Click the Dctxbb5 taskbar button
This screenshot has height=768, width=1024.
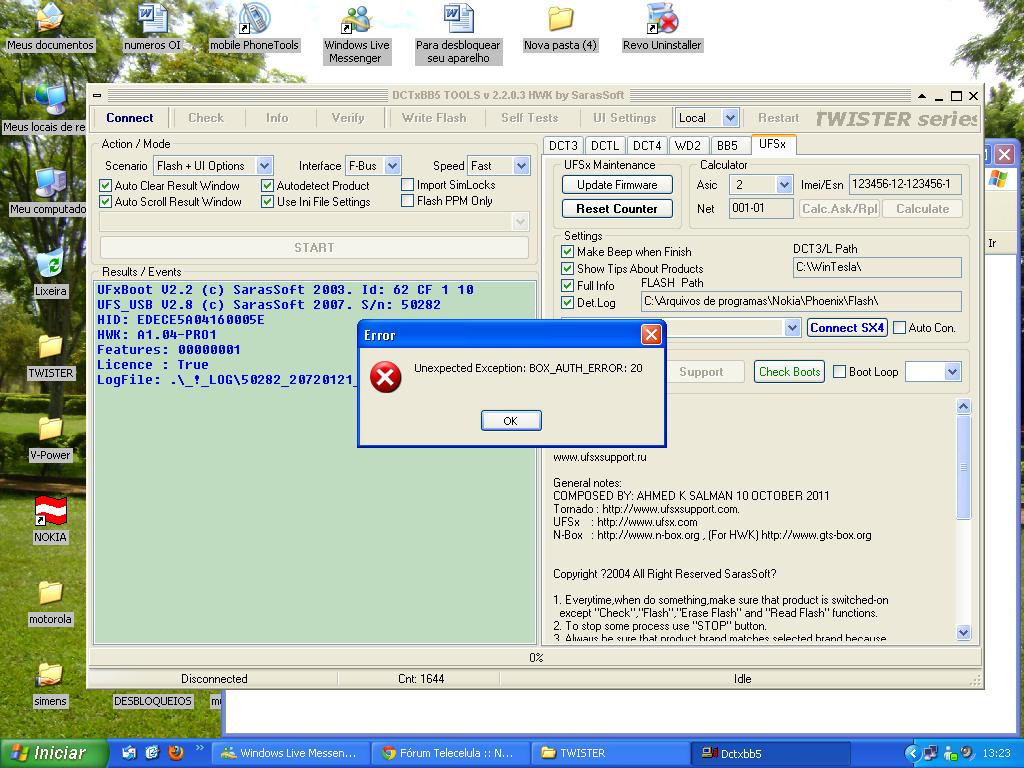click(771, 753)
